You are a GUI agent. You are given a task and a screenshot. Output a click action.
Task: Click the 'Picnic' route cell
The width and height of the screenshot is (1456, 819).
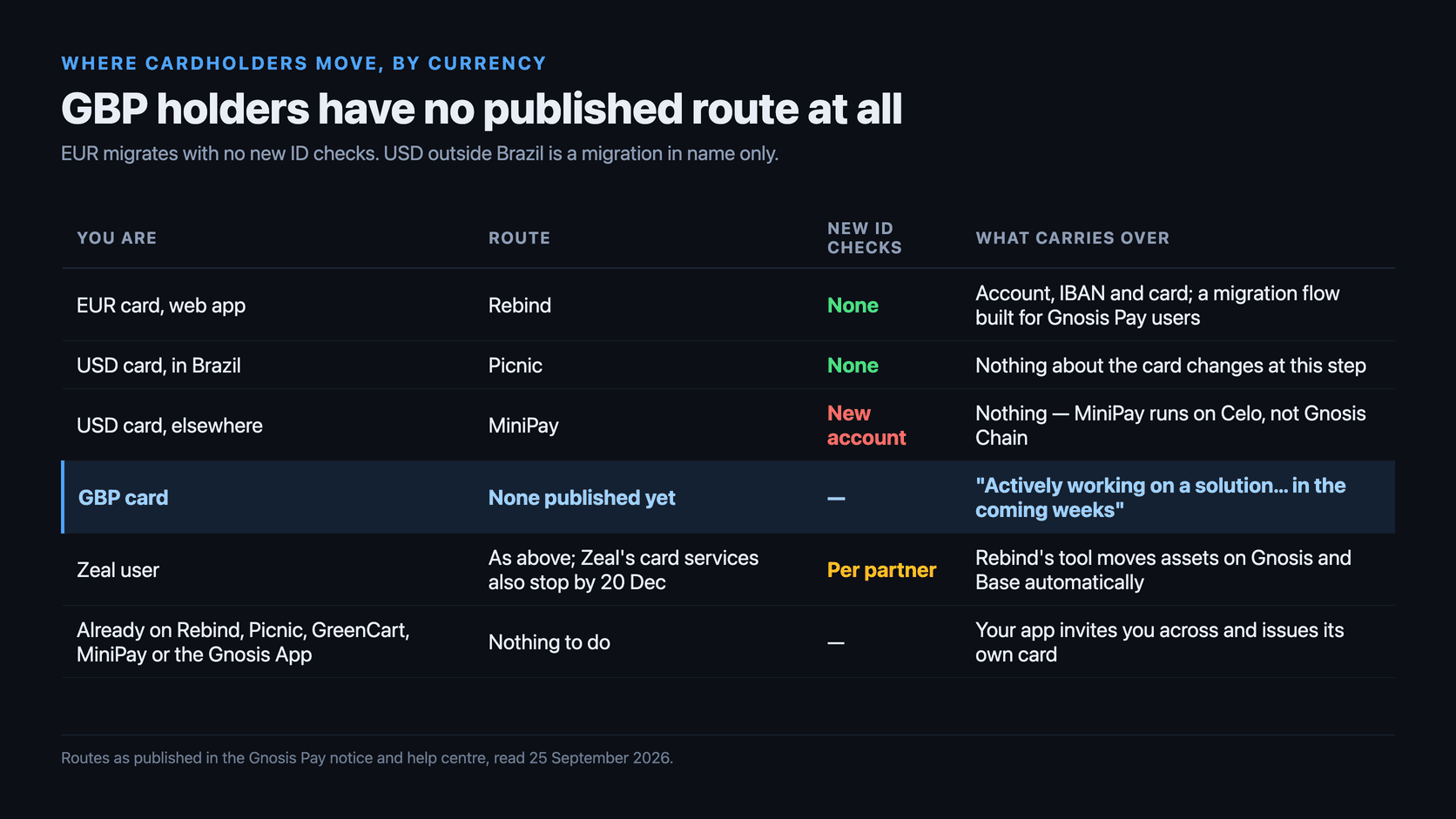click(x=516, y=366)
